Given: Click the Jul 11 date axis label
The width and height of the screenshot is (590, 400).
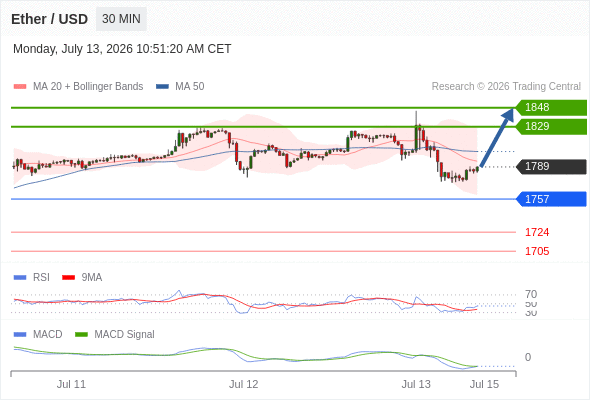Looking at the screenshot, I should pyautogui.click(x=71, y=384).
